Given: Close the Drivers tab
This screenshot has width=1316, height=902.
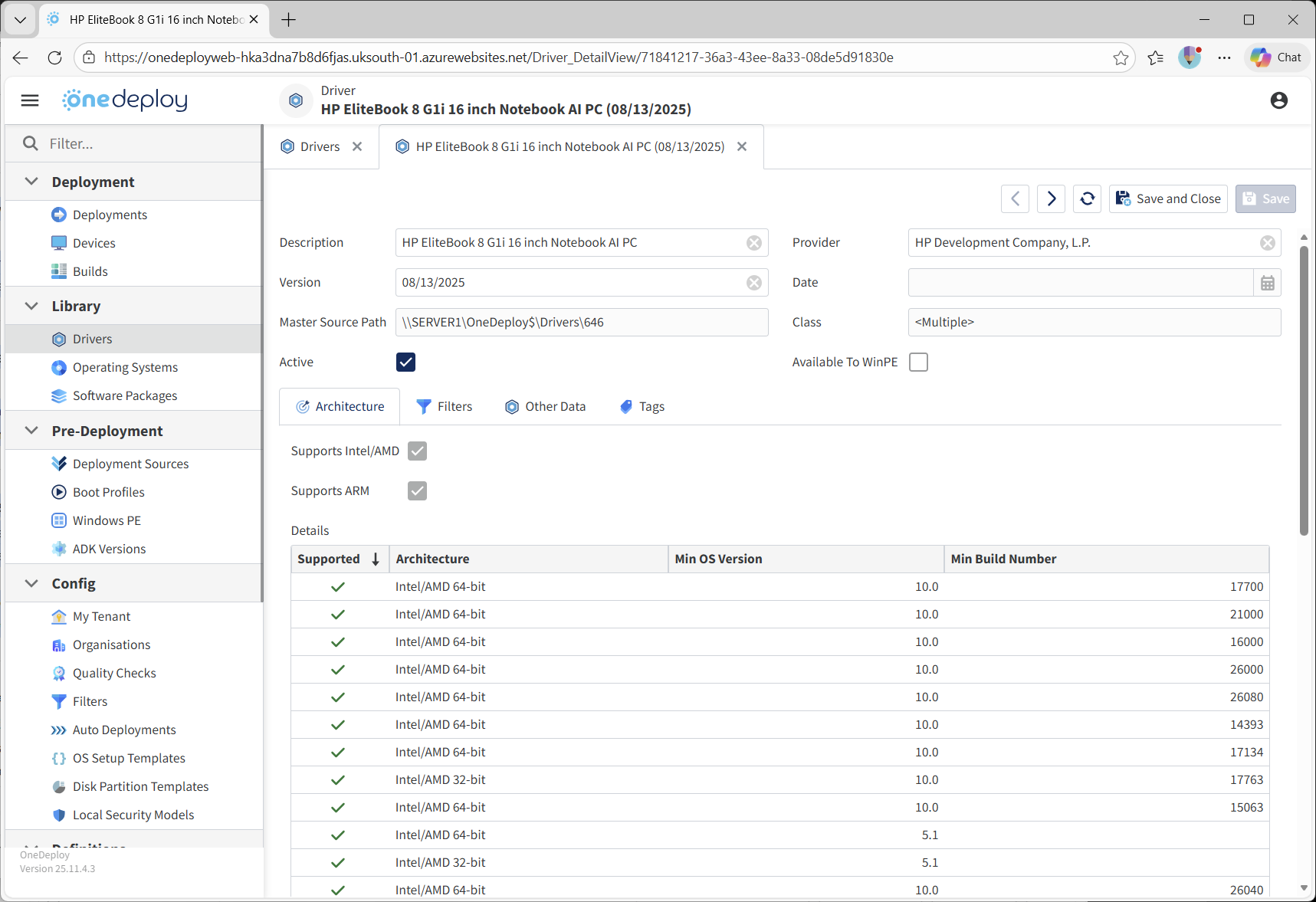Looking at the screenshot, I should (357, 146).
